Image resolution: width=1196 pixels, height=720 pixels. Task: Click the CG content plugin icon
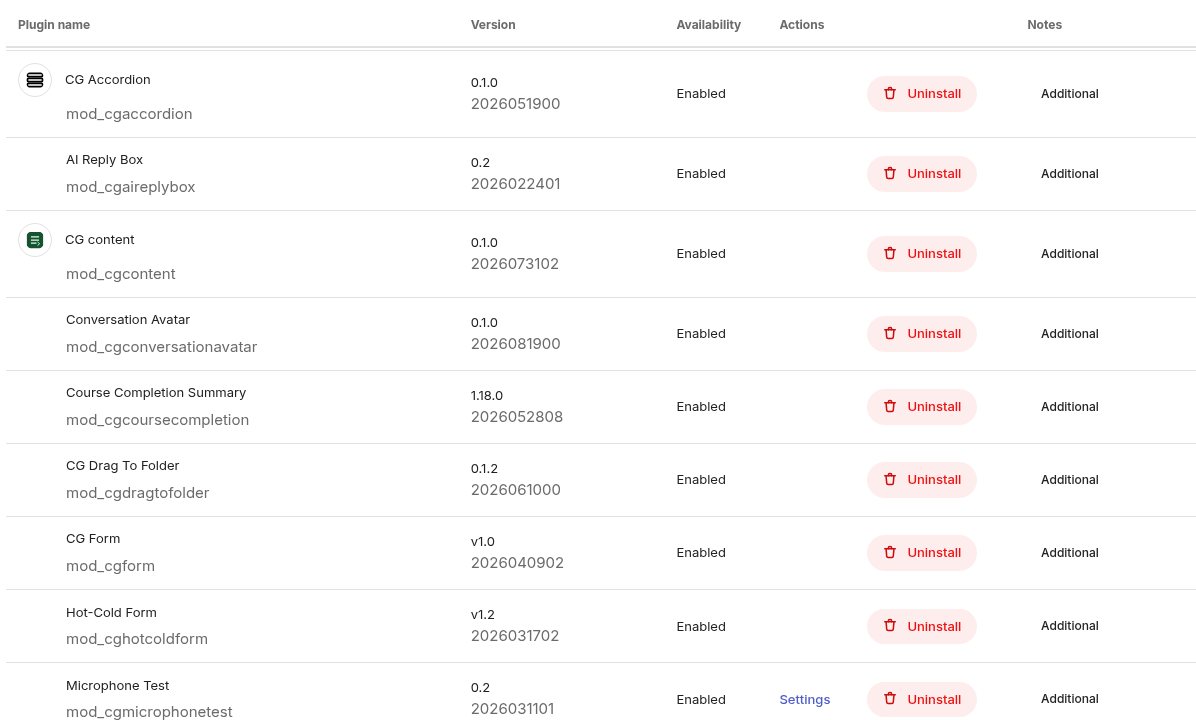[x=34, y=240]
